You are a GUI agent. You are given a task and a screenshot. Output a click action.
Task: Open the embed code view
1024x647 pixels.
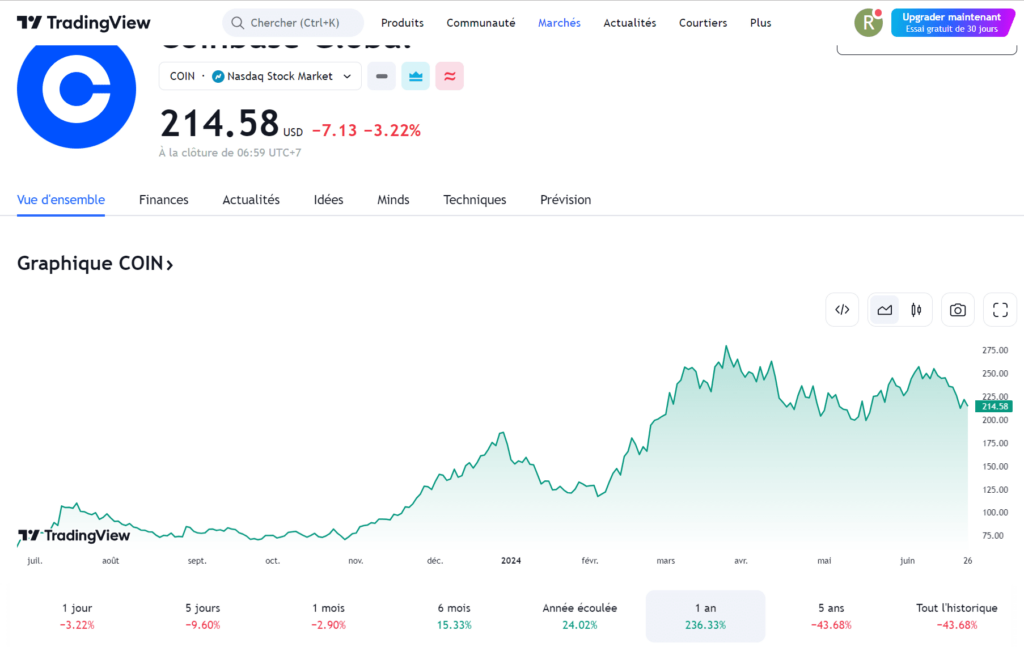point(841,310)
